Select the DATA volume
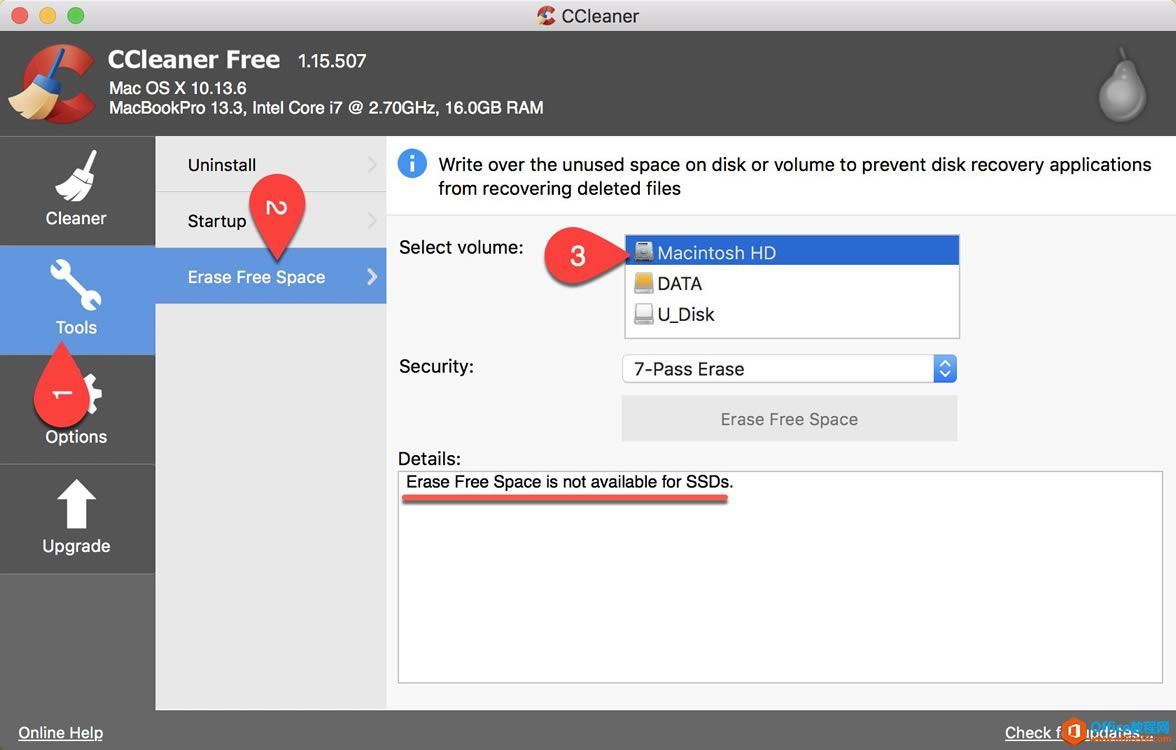 [792, 283]
